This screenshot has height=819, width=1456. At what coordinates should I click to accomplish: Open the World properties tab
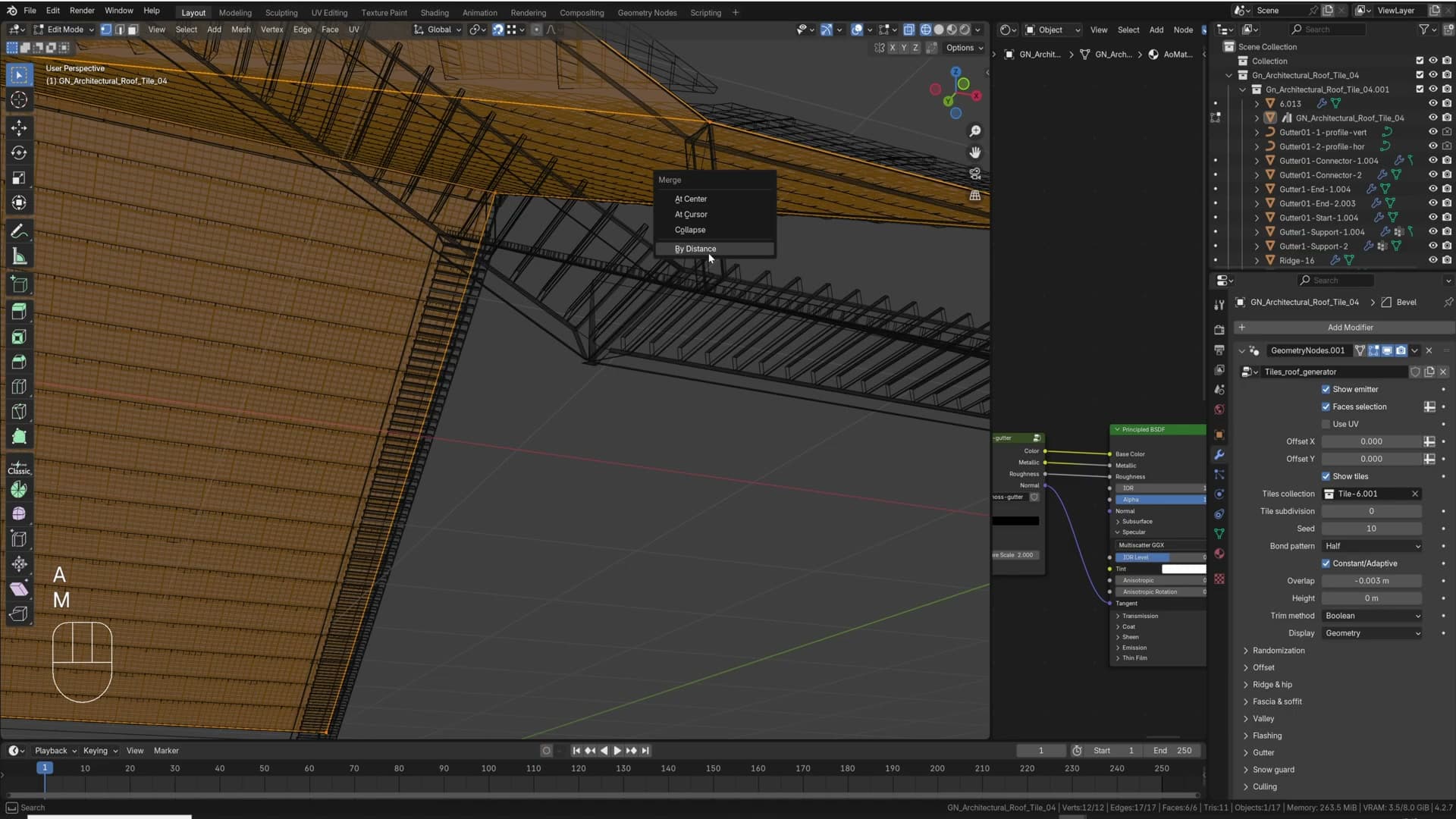click(x=1219, y=409)
